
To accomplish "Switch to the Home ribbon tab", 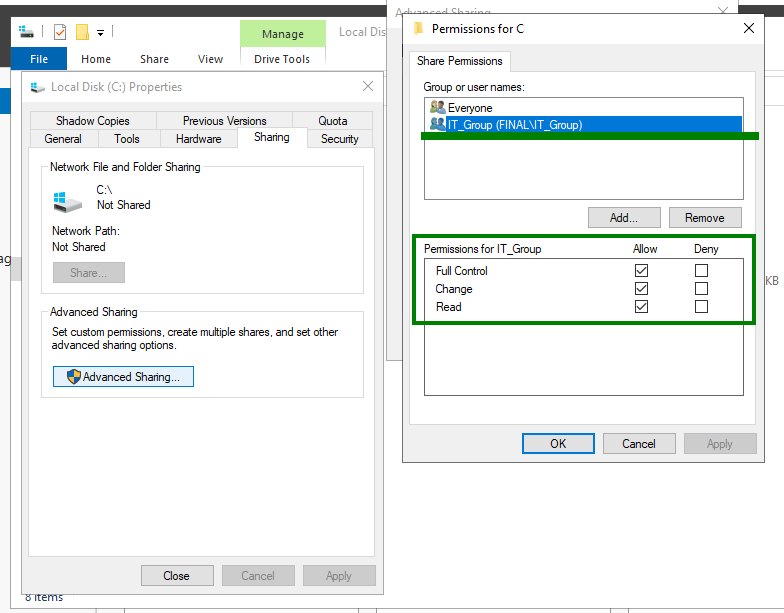I will pos(96,59).
